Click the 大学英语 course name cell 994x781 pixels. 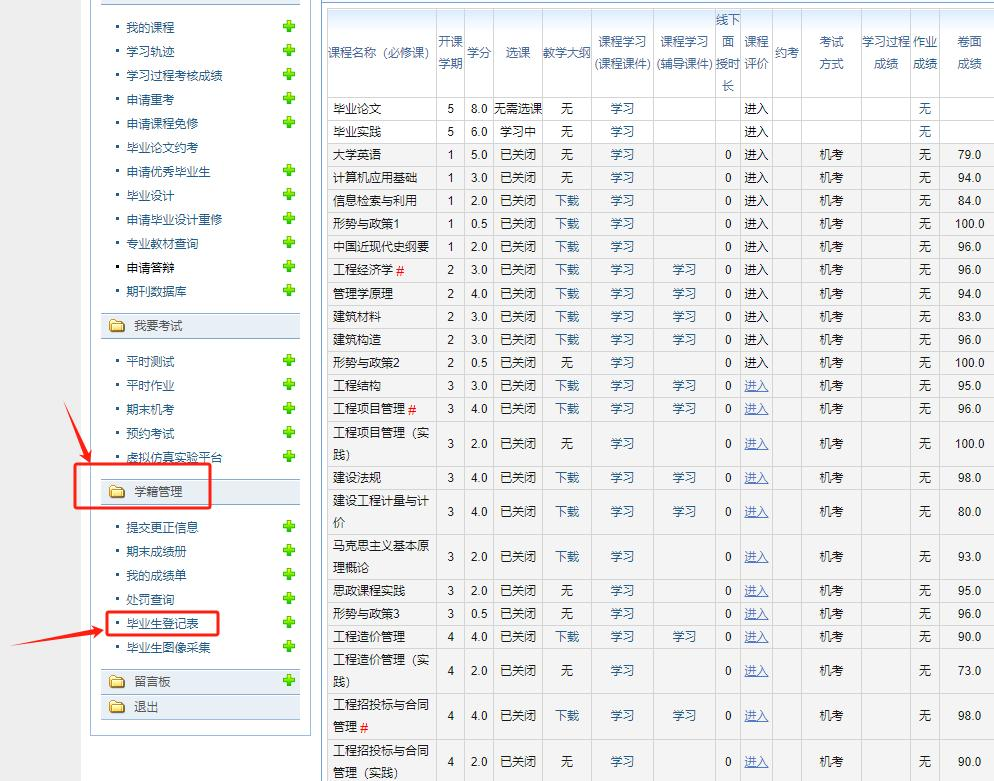tap(357, 155)
